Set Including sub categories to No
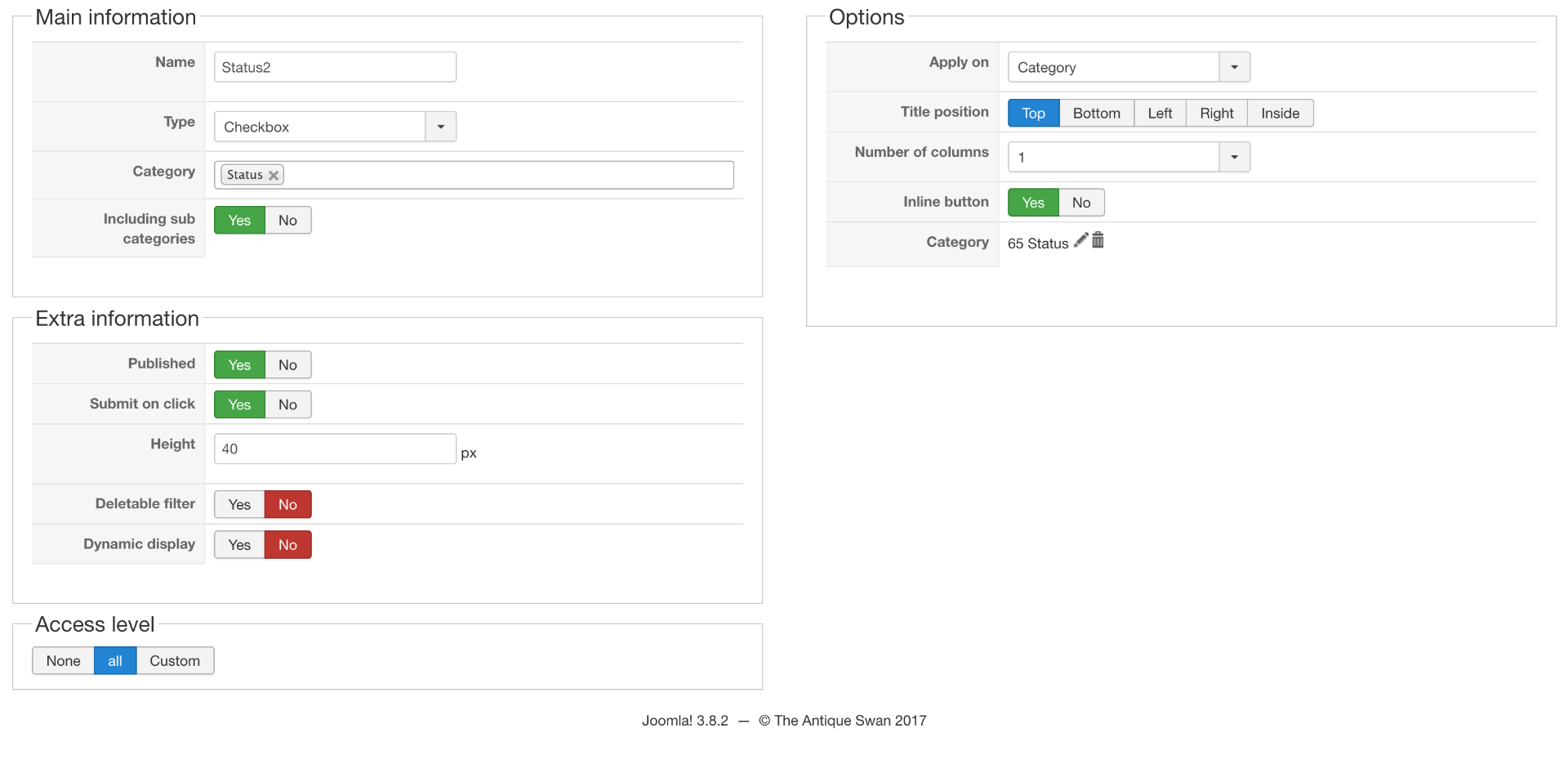 [287, 221]
